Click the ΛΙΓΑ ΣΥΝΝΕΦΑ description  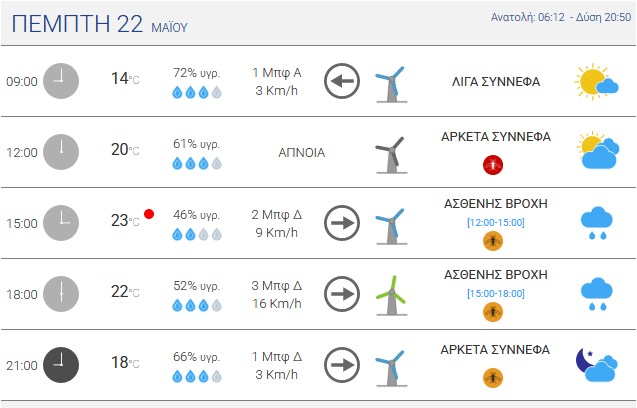pos(496,82)
